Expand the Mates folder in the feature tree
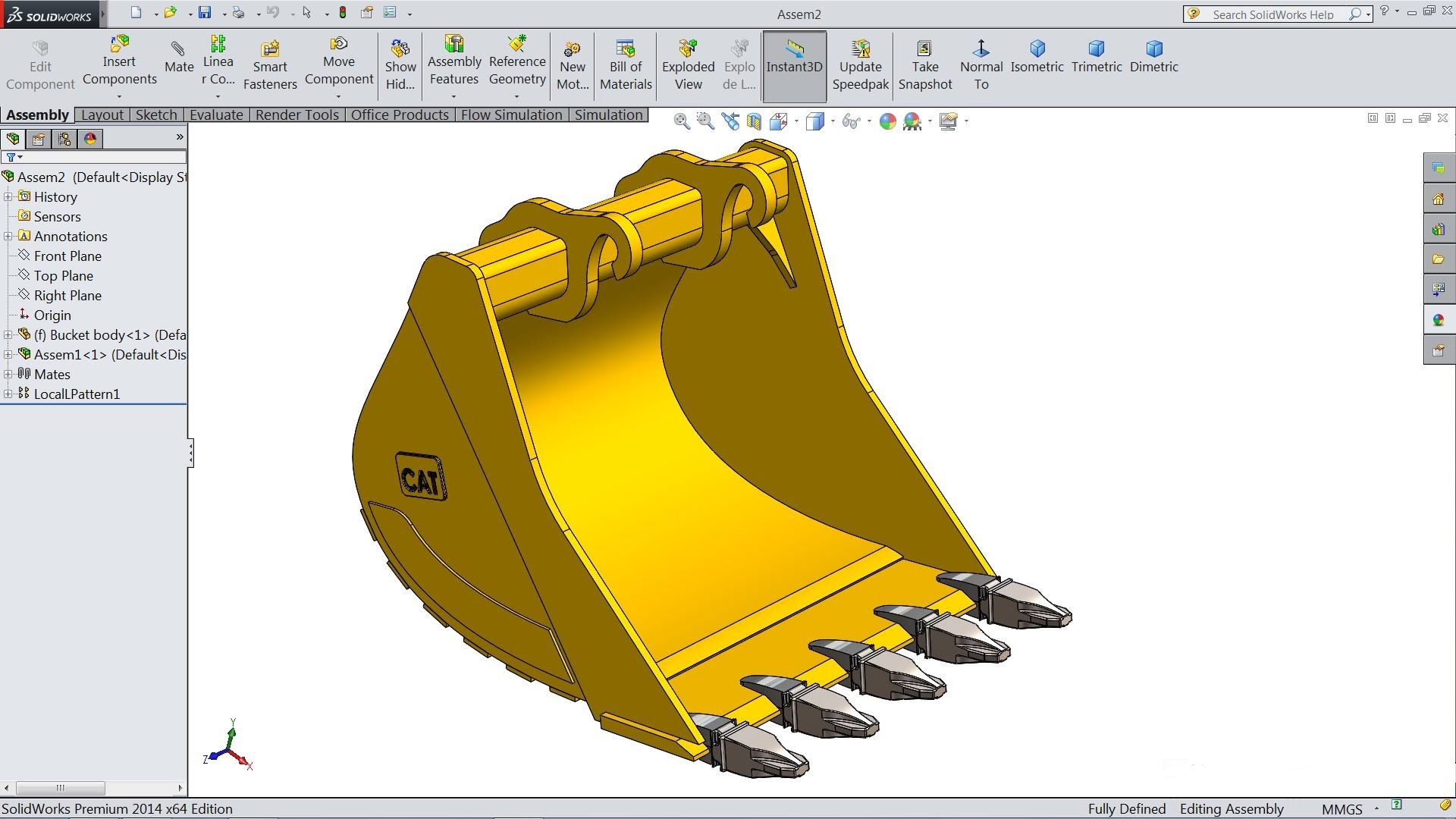The image size is (1456, 819). click(x=8, y=374)
